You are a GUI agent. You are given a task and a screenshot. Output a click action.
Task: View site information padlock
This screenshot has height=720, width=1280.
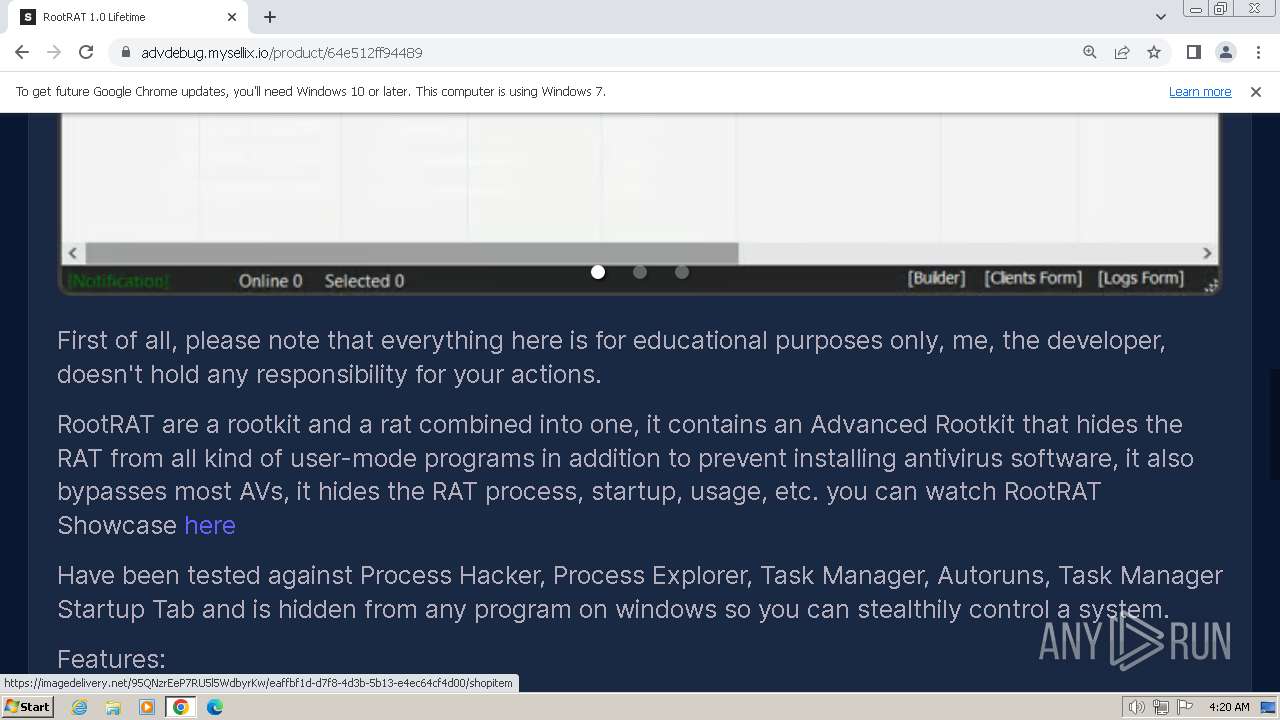click(125, 52)
